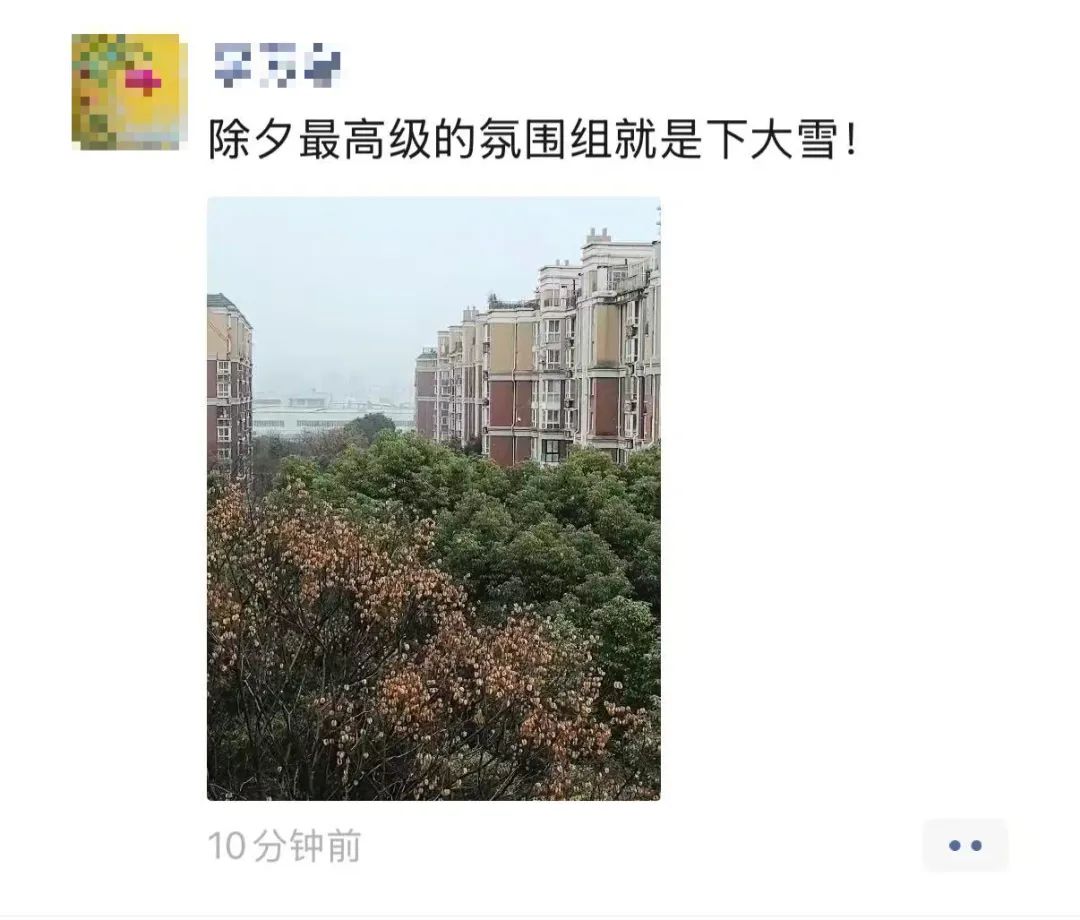Click the rounded gray button beside 10分钟前

[x=965, y=845]
